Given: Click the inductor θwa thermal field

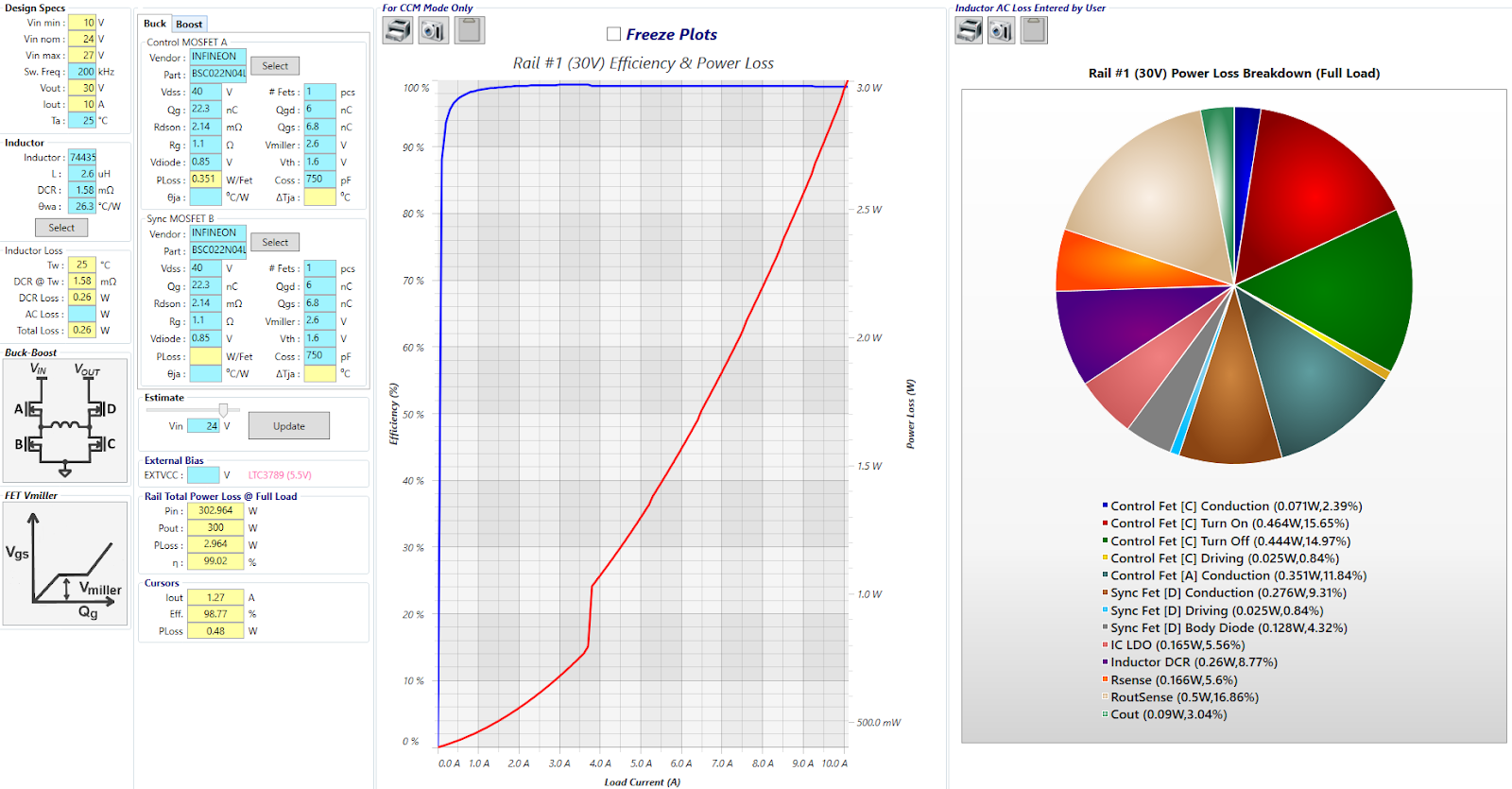Looking at the screenshot, I should pyautogui.click(x=82, y=206).
